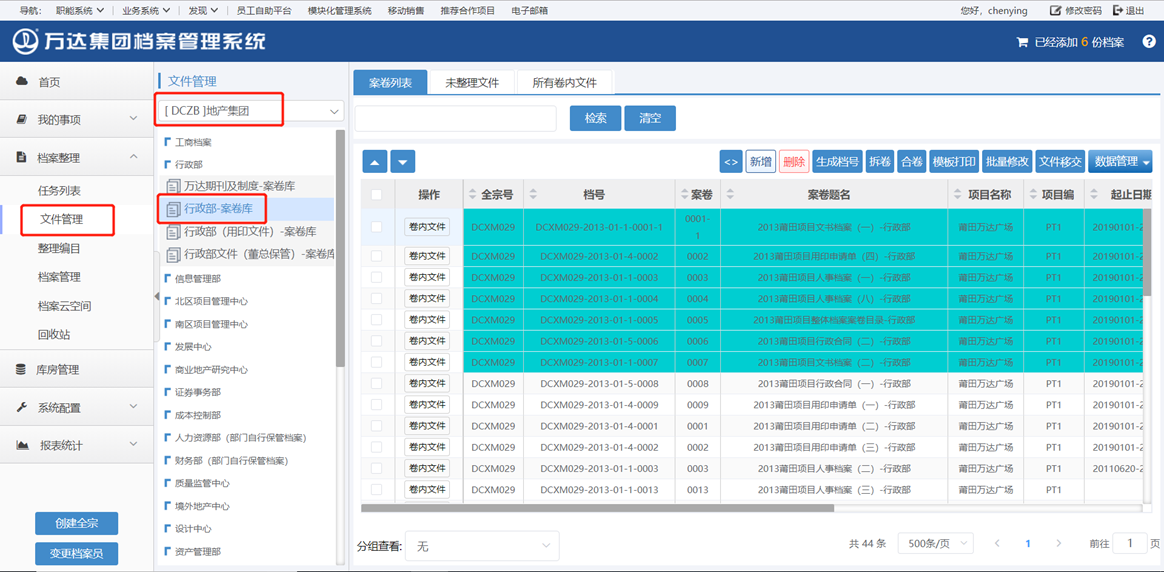
Task: Click the search text input field
Action: pyautogui.click(x=456, y=118)
